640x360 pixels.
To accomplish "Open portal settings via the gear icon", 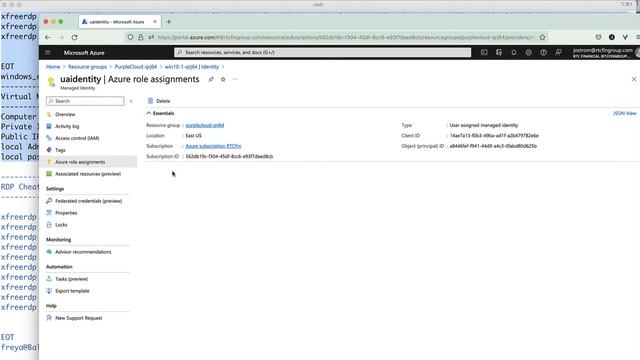I will 529,53.
